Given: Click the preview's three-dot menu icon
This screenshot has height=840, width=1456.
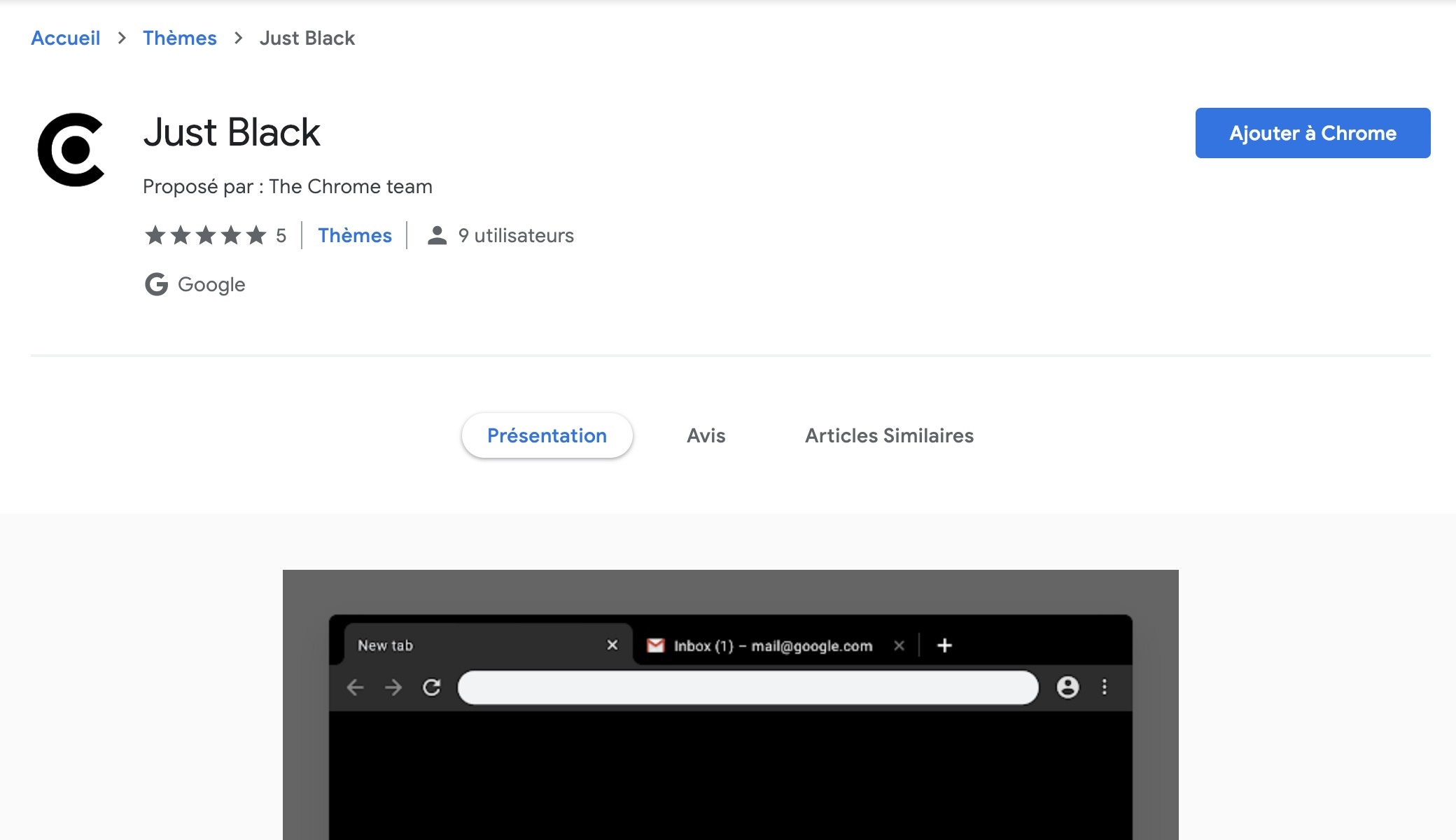Looking at the screenshot, I should tap(1105, 687).
